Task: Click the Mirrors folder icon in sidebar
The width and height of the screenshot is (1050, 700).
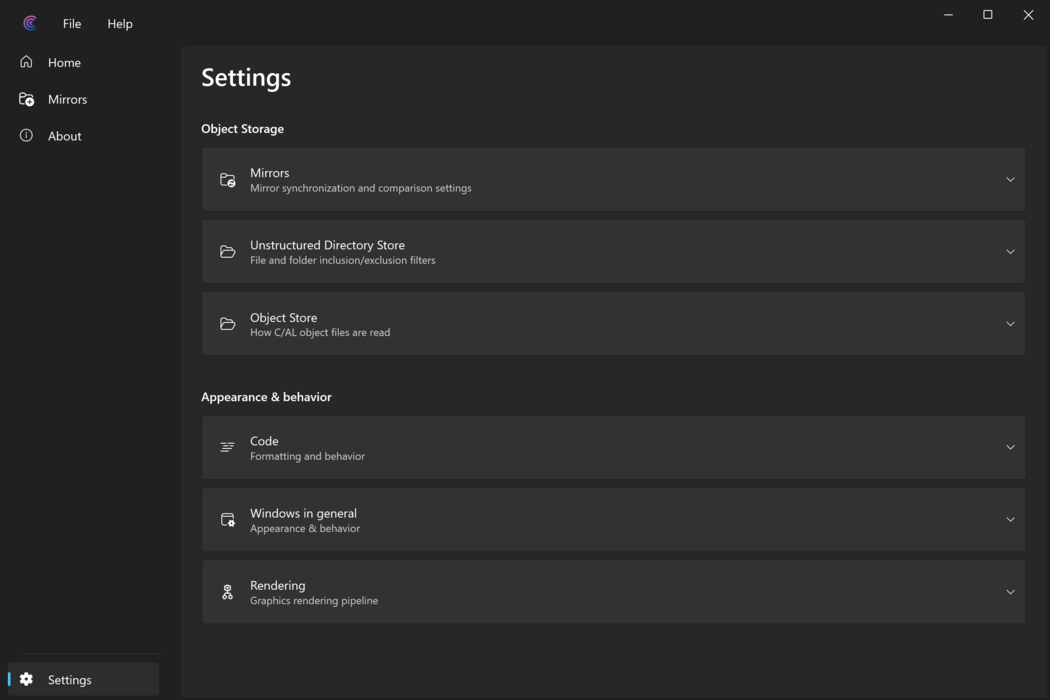Action: click(26, 99)
